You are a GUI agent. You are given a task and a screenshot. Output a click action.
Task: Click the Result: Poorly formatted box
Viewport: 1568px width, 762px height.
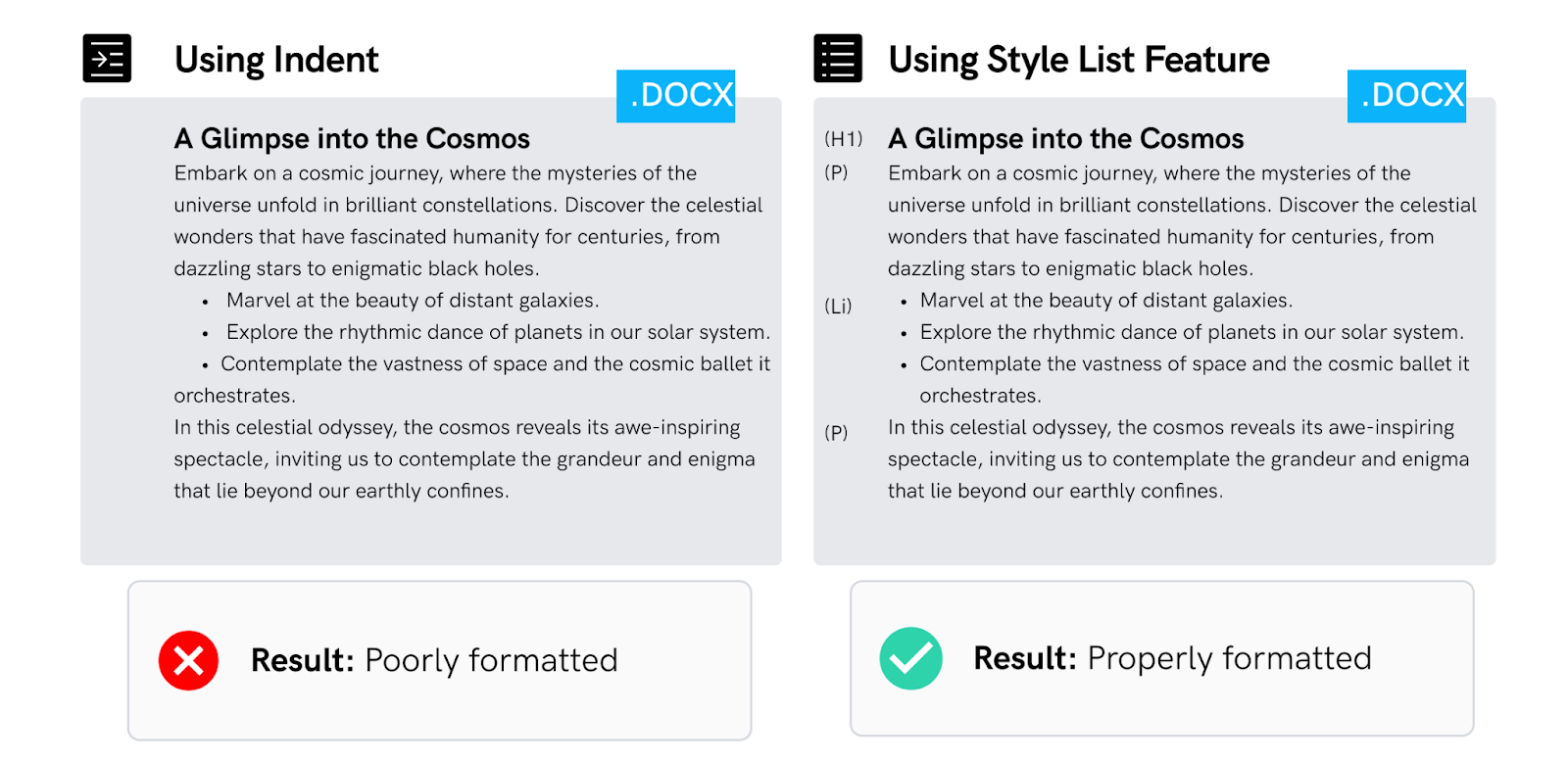click(x=440, y=660)
